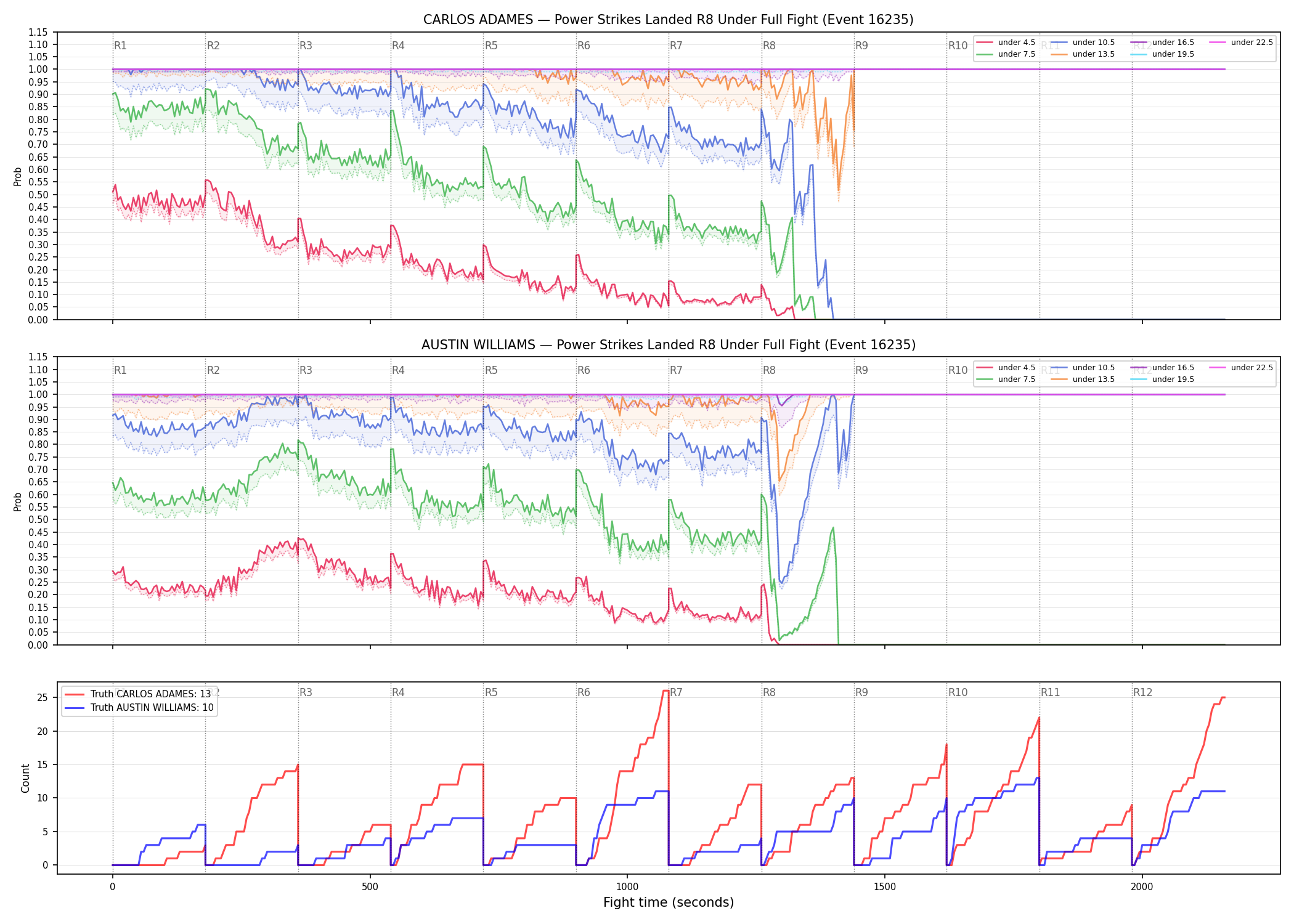The height and width of the screenshot is (924, 1294).
Task: Click the R8 round marker in Austin Williams chart
Action: pyautogui.click(x=769, y=370)
